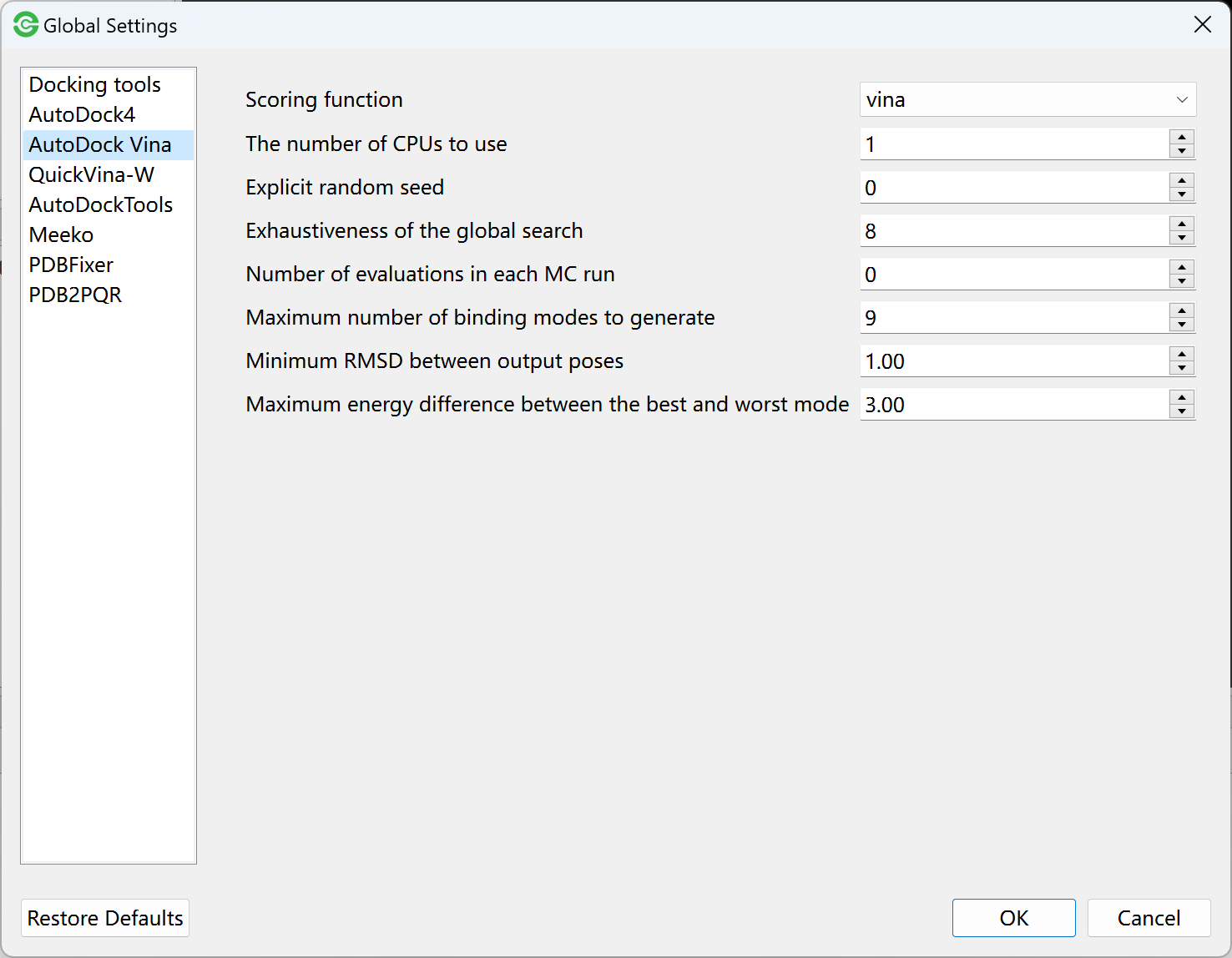Confirm settings with OK button
1232x958 pixels.
pos(1014,918)
